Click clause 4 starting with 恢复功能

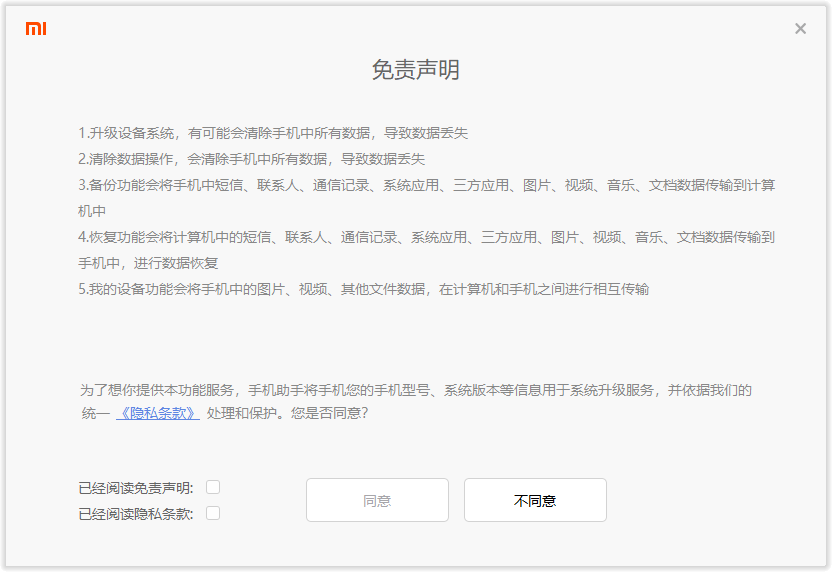426,237
